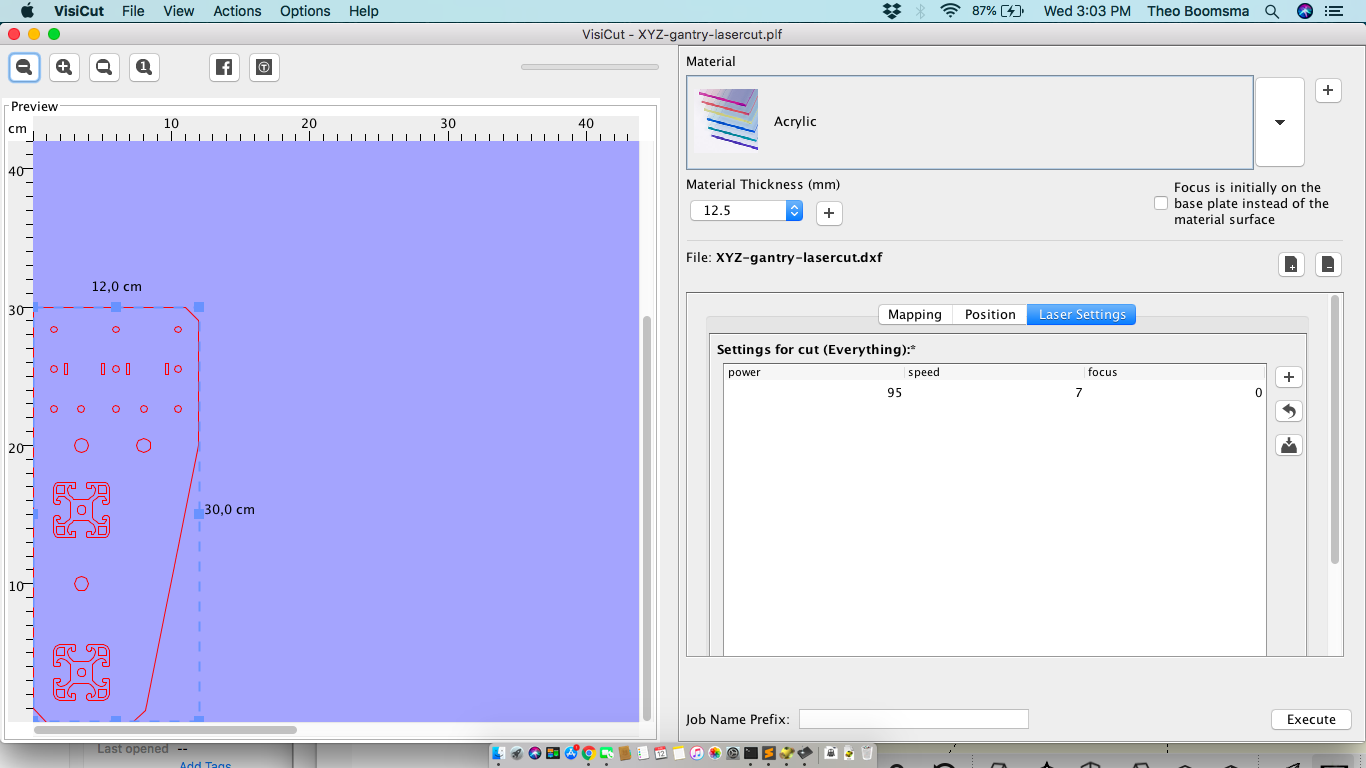
Task: Open the Thingiverse browser icon
Action: point(264,67)
